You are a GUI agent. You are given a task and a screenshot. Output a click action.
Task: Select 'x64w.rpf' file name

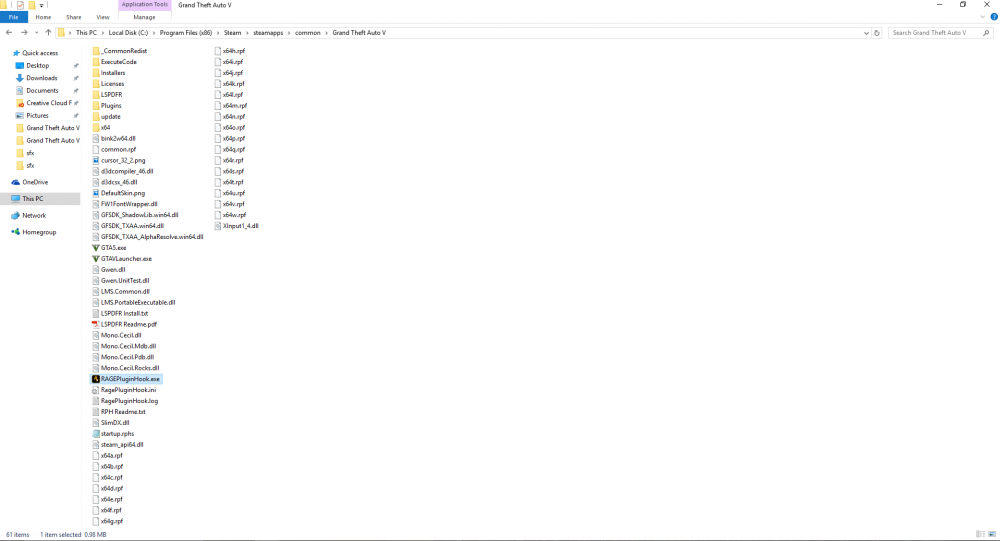coord(234,215)
